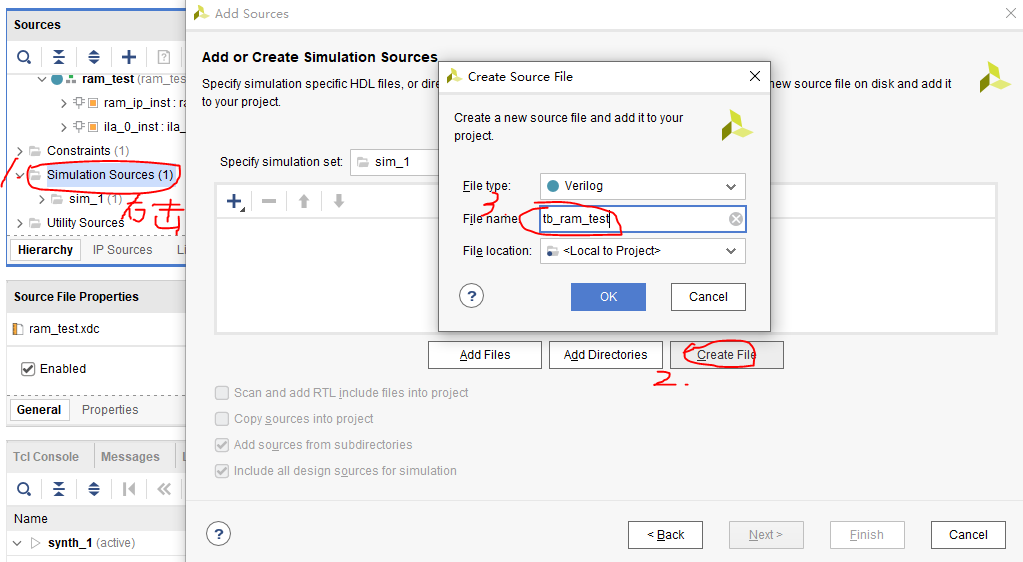Click OK in Create Source File dialog
The width and height of the screenshot is (1023, 562).
(608, 297)
